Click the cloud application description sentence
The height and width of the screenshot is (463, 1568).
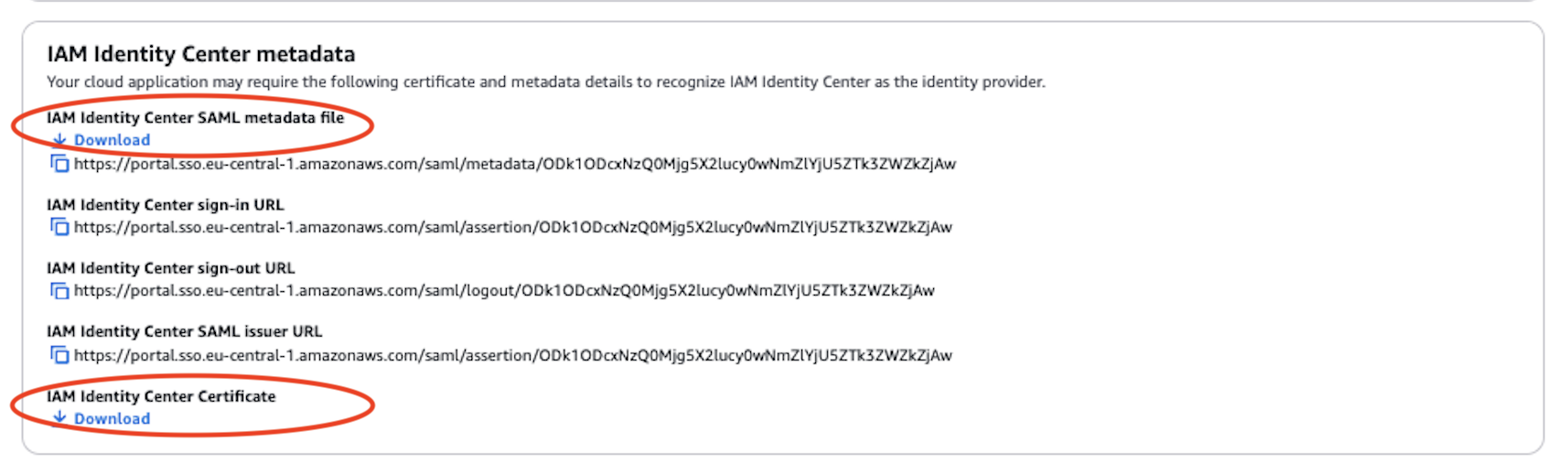(x=546, y=81)
